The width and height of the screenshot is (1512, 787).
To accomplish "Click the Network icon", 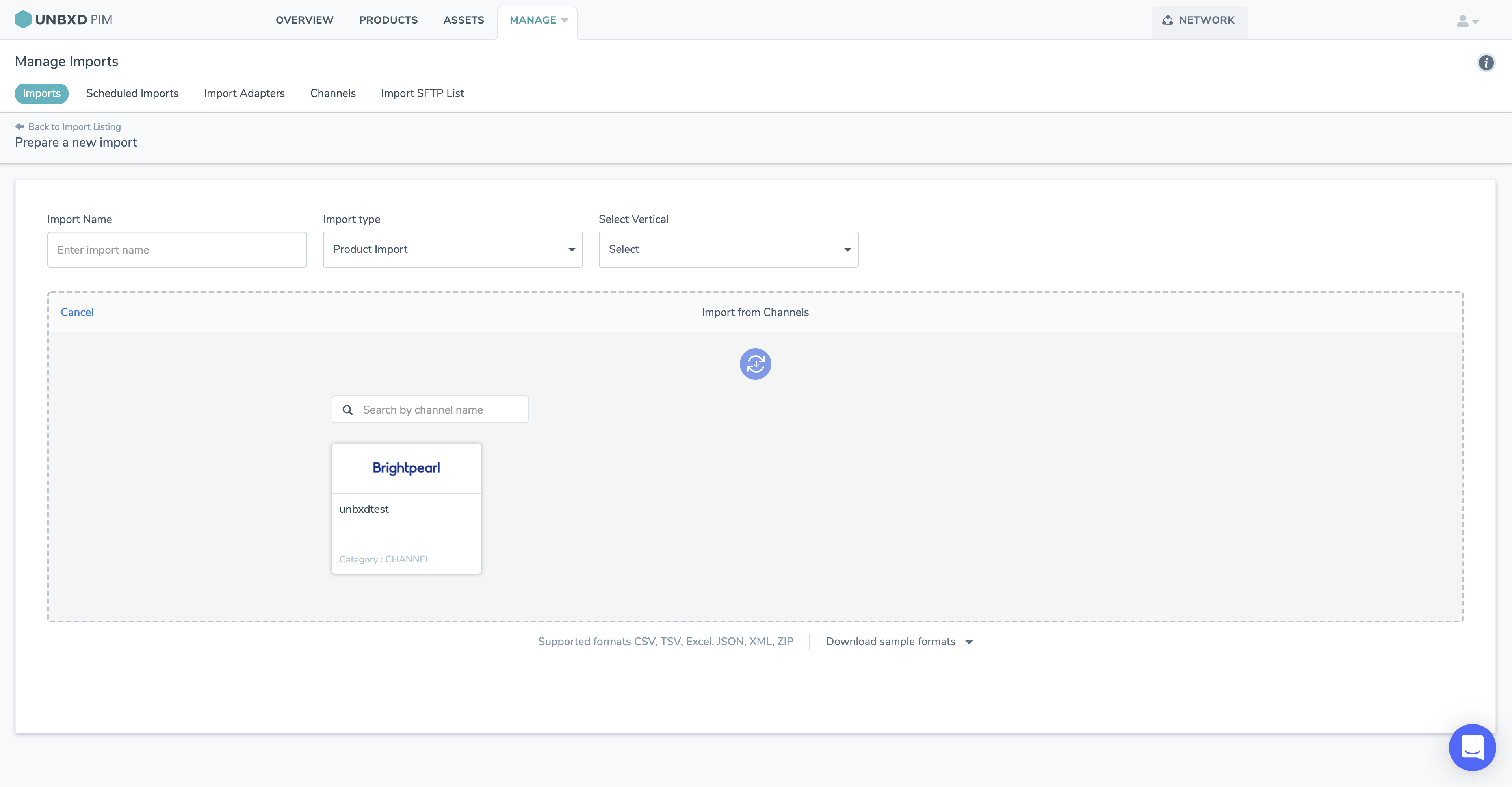I will [1167, 20].
